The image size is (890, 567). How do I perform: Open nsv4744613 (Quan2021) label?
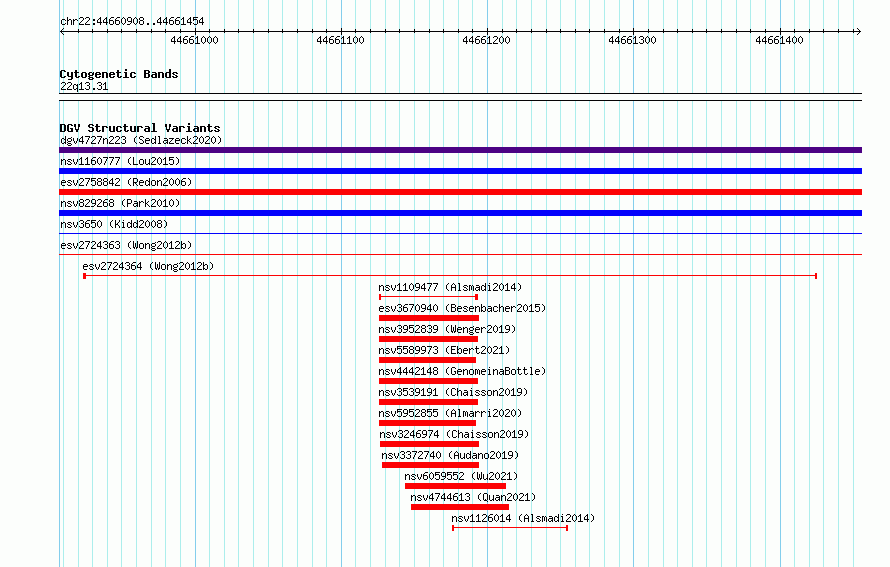tap(473, 497)
